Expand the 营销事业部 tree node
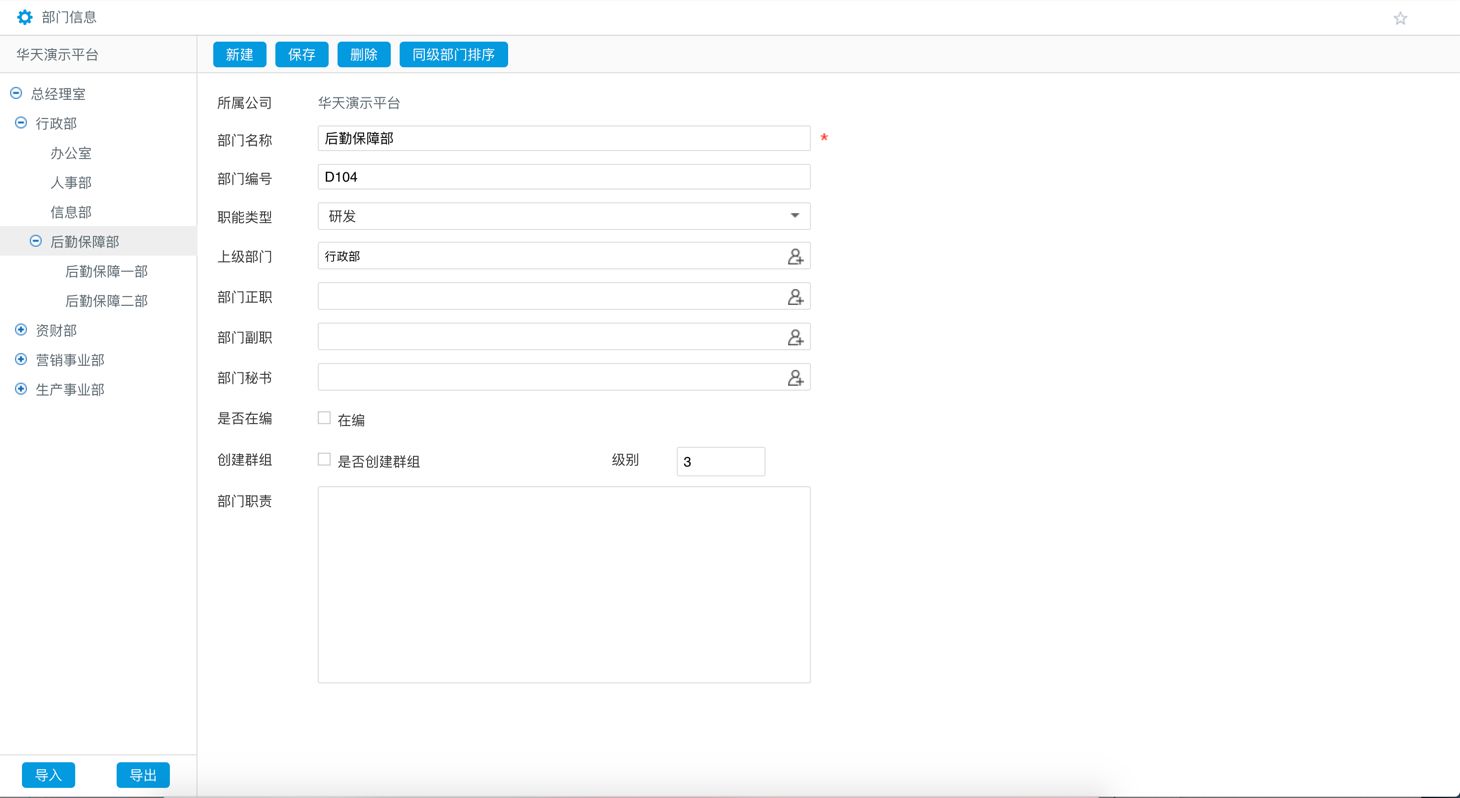The image size is (1460, 798). 21,360
